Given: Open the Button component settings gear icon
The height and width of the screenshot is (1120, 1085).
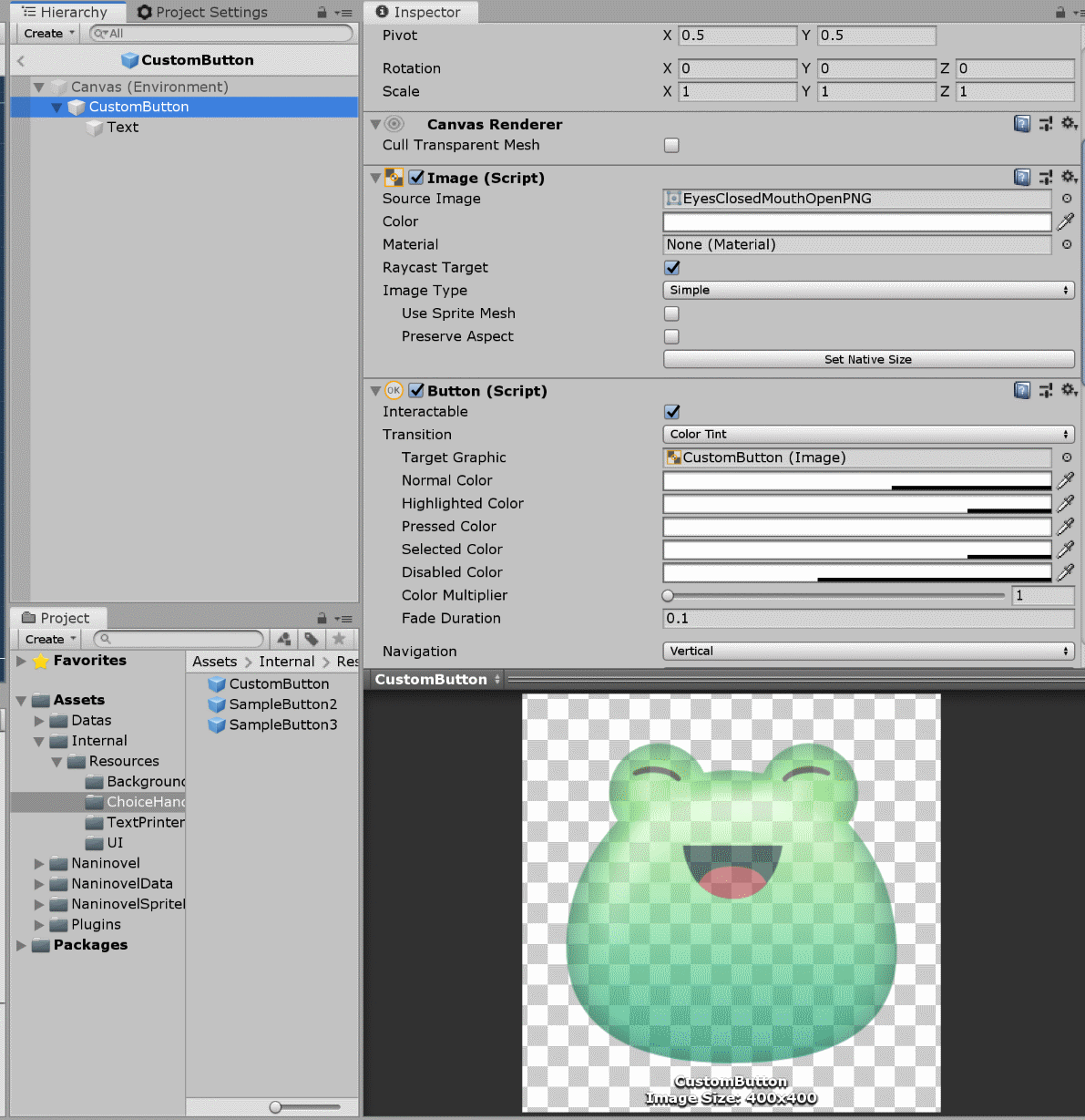Looking at the screenshot, I should (x=1070, y=390).
